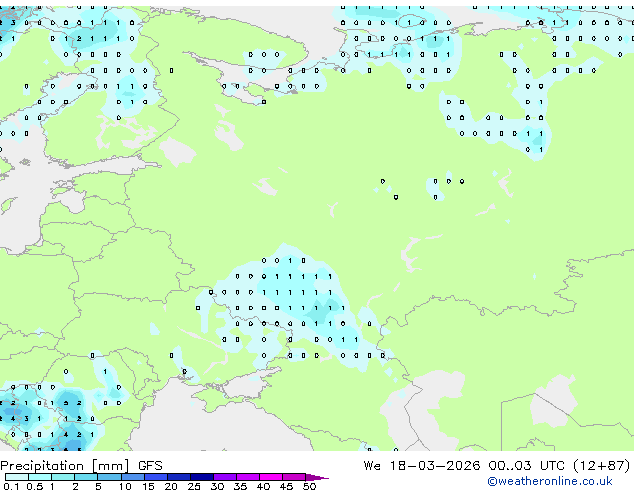Click the 45–50 mm legend color swatch
634x490 pixels.
(x=294, y=477)
